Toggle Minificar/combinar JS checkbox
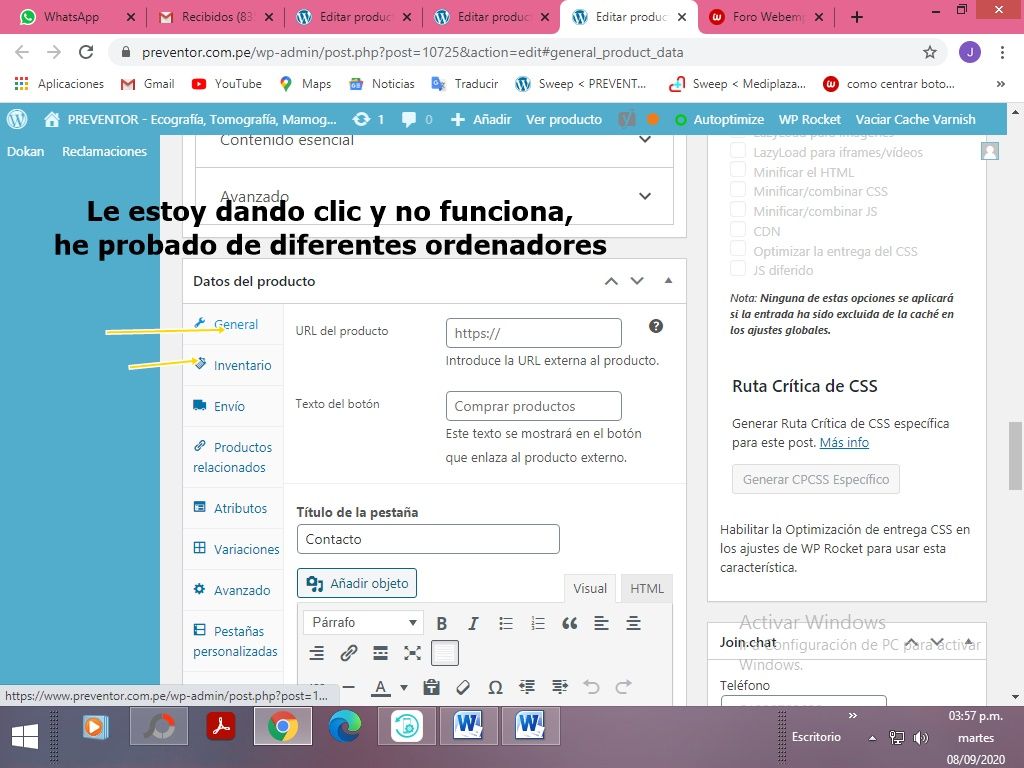Viewport: 1024px width, 768px height. coord(737,210)
